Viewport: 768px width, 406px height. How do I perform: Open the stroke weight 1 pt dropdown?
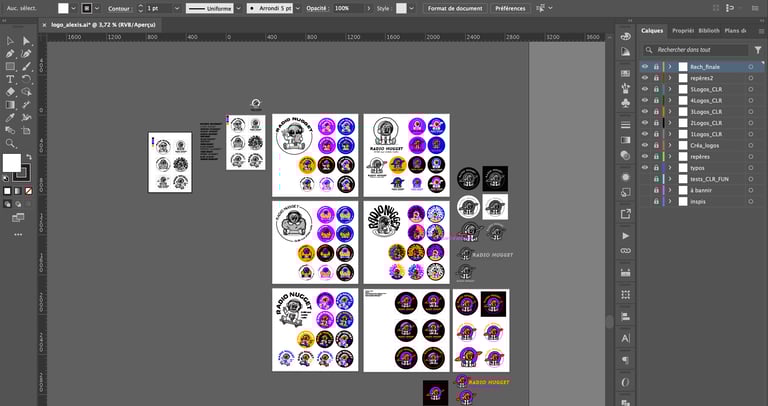(177, 8)
